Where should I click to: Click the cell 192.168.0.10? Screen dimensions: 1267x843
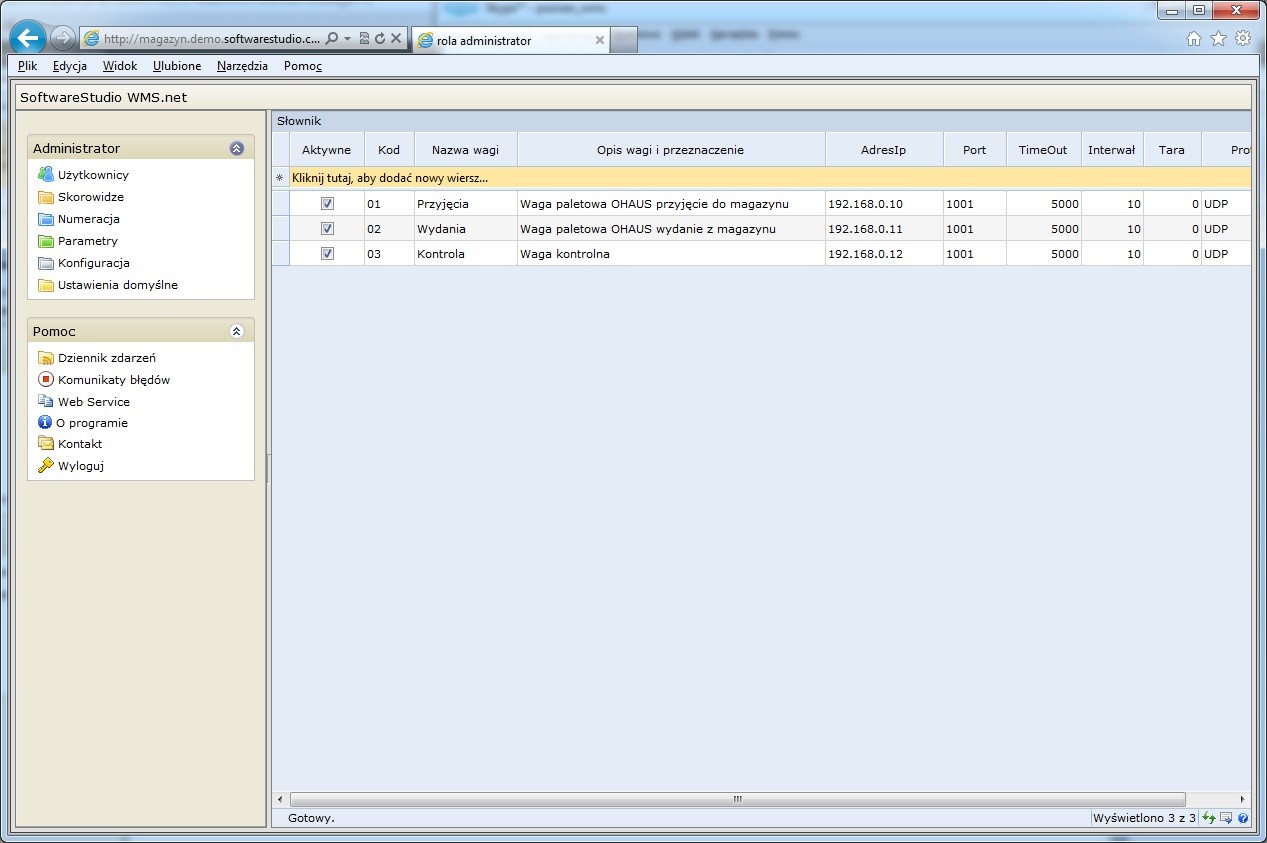pos(884,203)
